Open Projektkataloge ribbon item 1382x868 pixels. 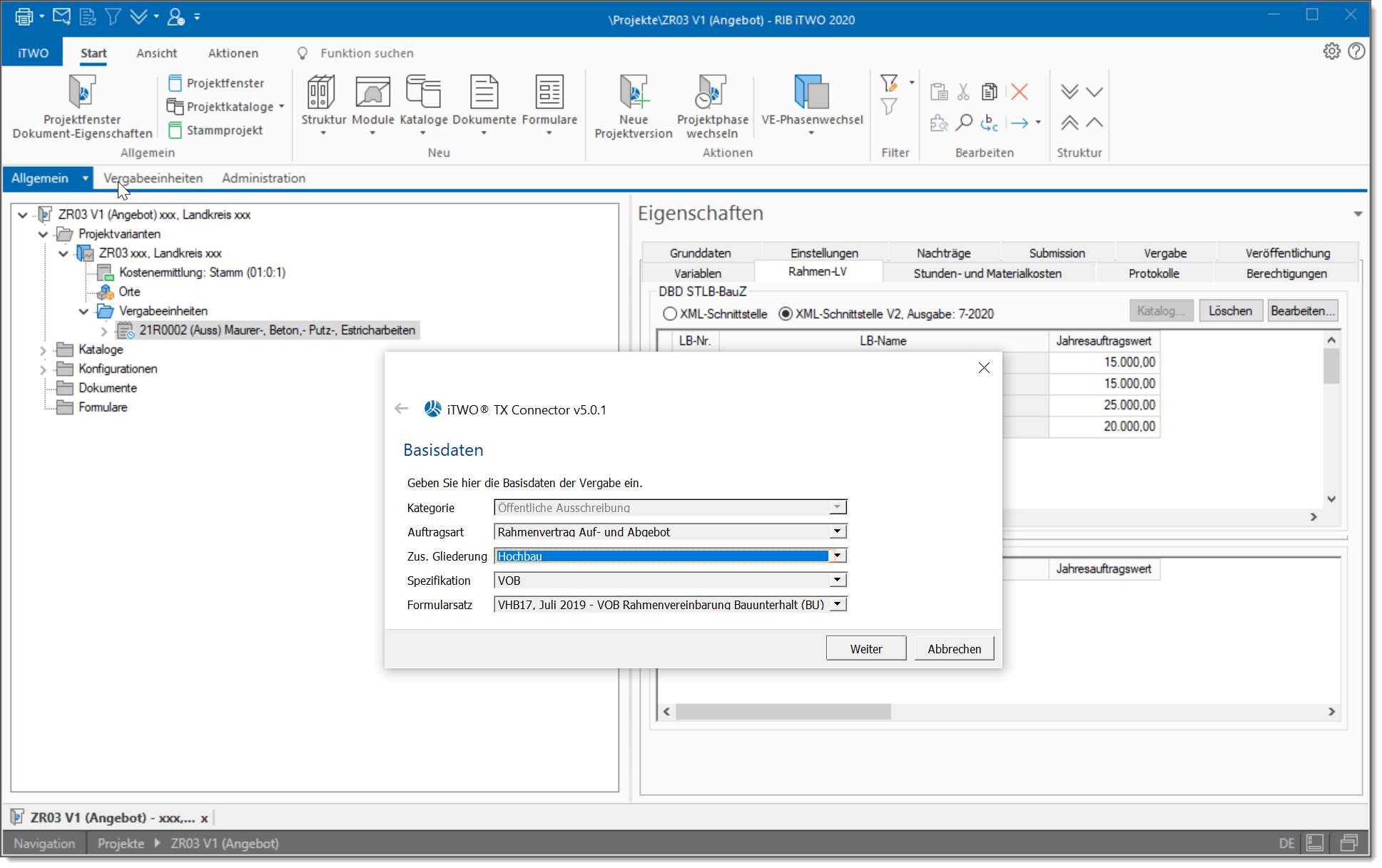coord(225,106)
